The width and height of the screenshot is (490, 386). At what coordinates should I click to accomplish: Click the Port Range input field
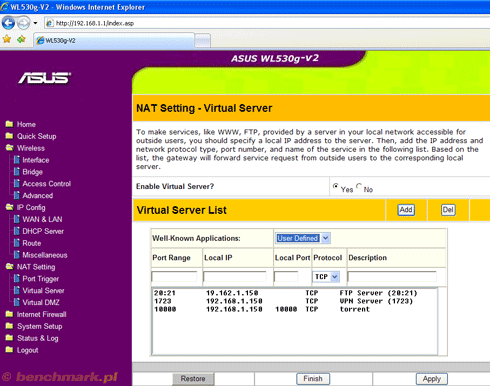click(x=174, y=277)
